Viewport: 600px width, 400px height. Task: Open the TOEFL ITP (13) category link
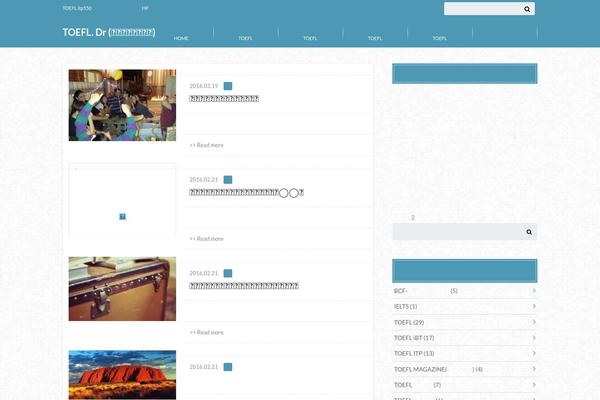click(414, 353)
